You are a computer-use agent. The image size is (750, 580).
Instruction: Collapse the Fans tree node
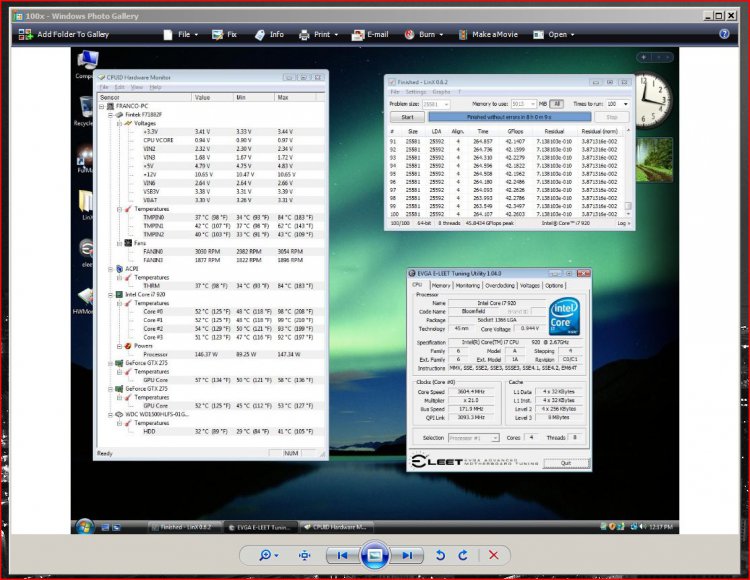point(119,243)
